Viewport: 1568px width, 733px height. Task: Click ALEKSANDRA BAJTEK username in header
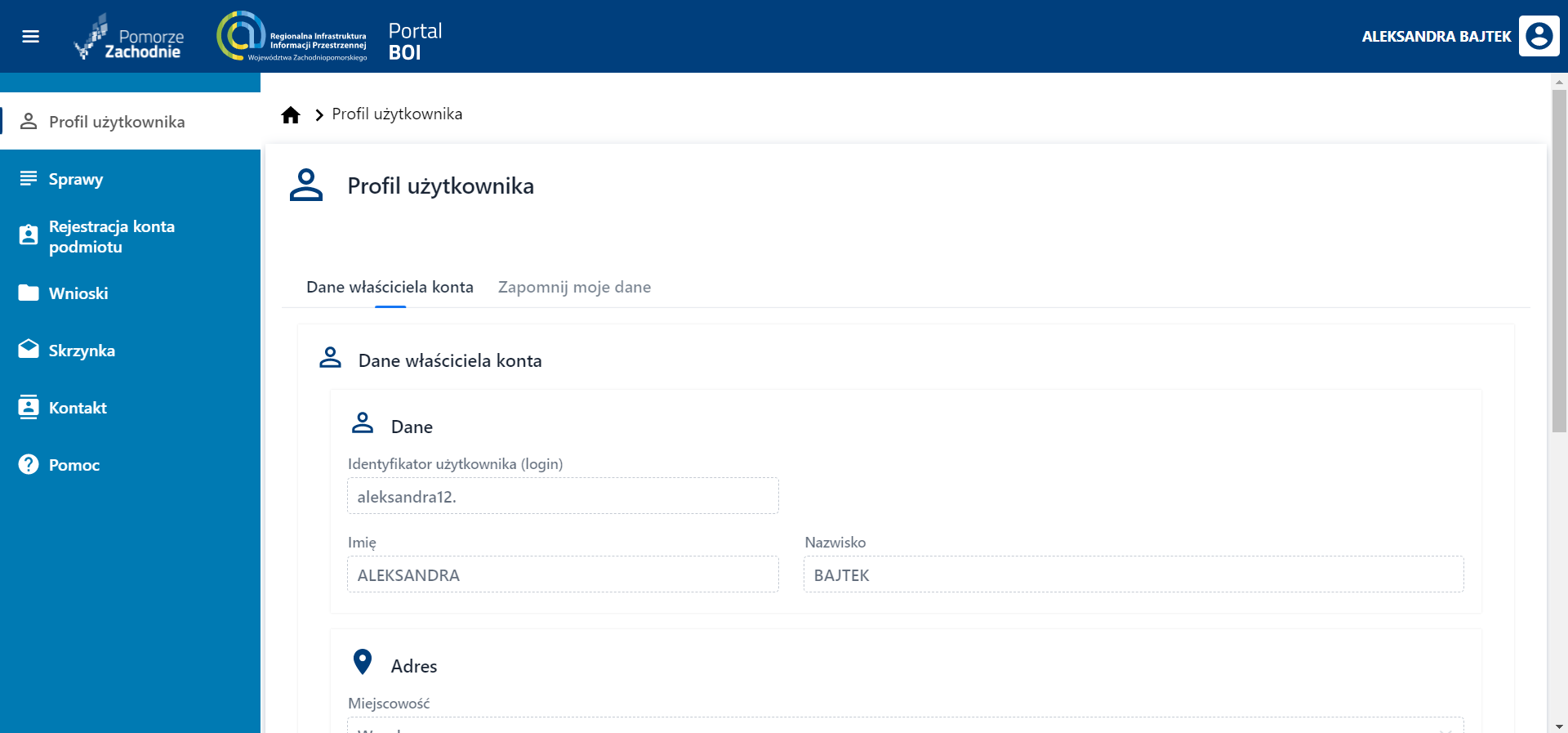tap(1436, 37)
